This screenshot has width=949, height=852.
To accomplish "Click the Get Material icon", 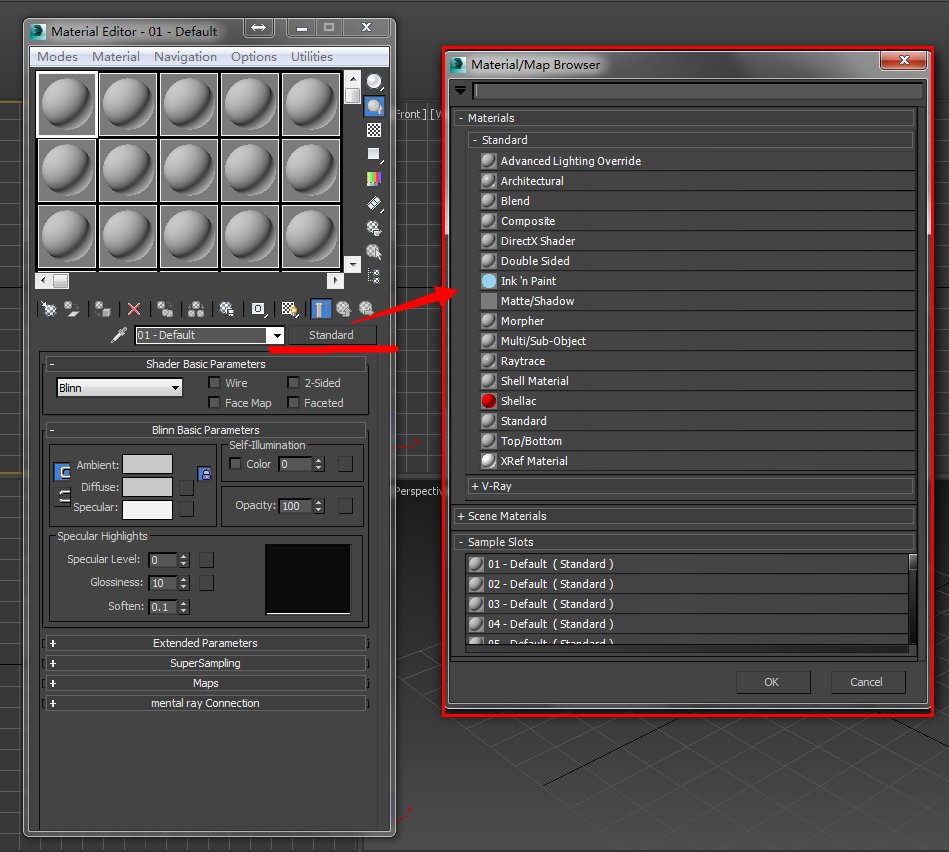I will (x=45, y=309).
